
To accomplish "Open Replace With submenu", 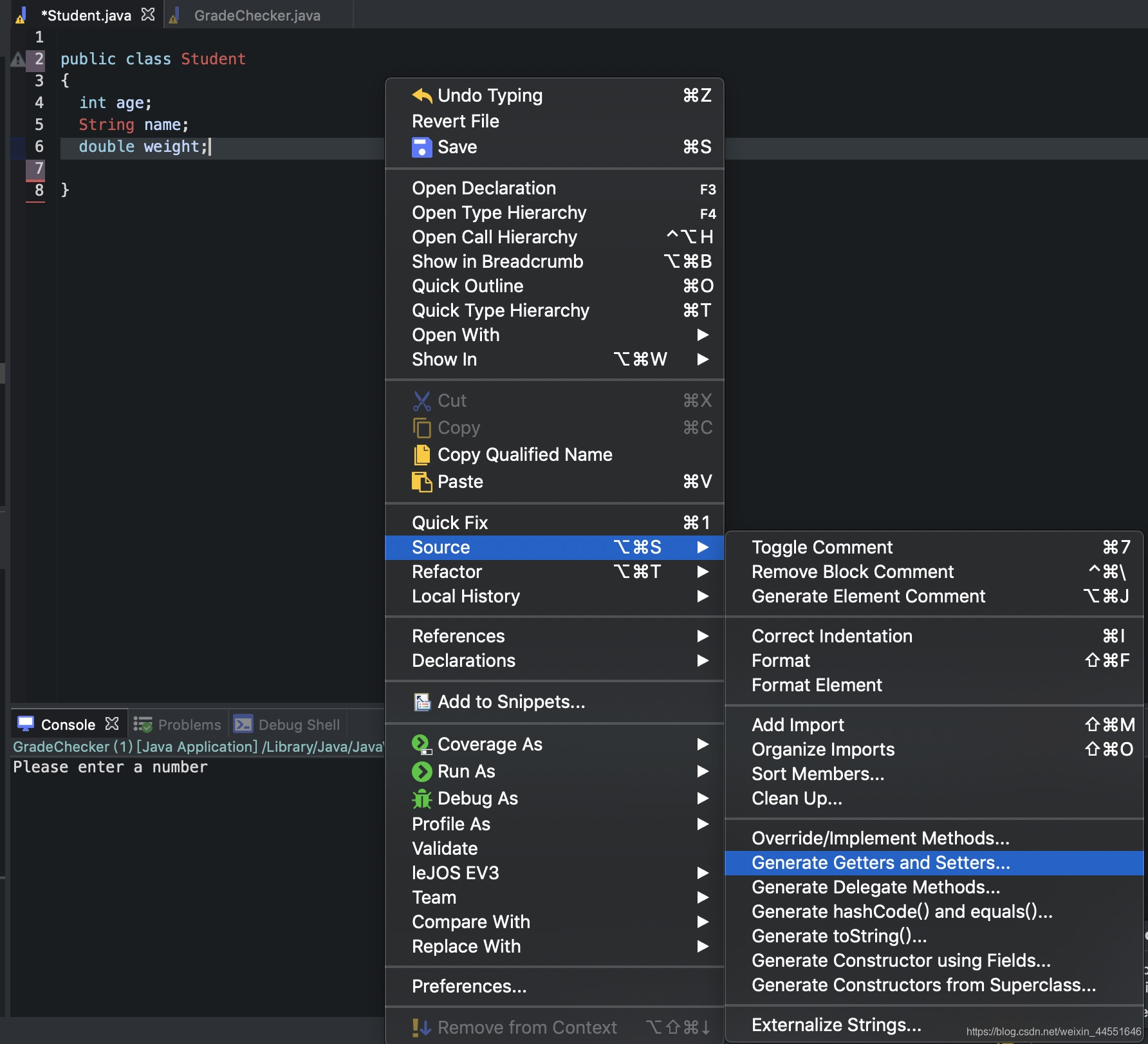I will point(554,947).
